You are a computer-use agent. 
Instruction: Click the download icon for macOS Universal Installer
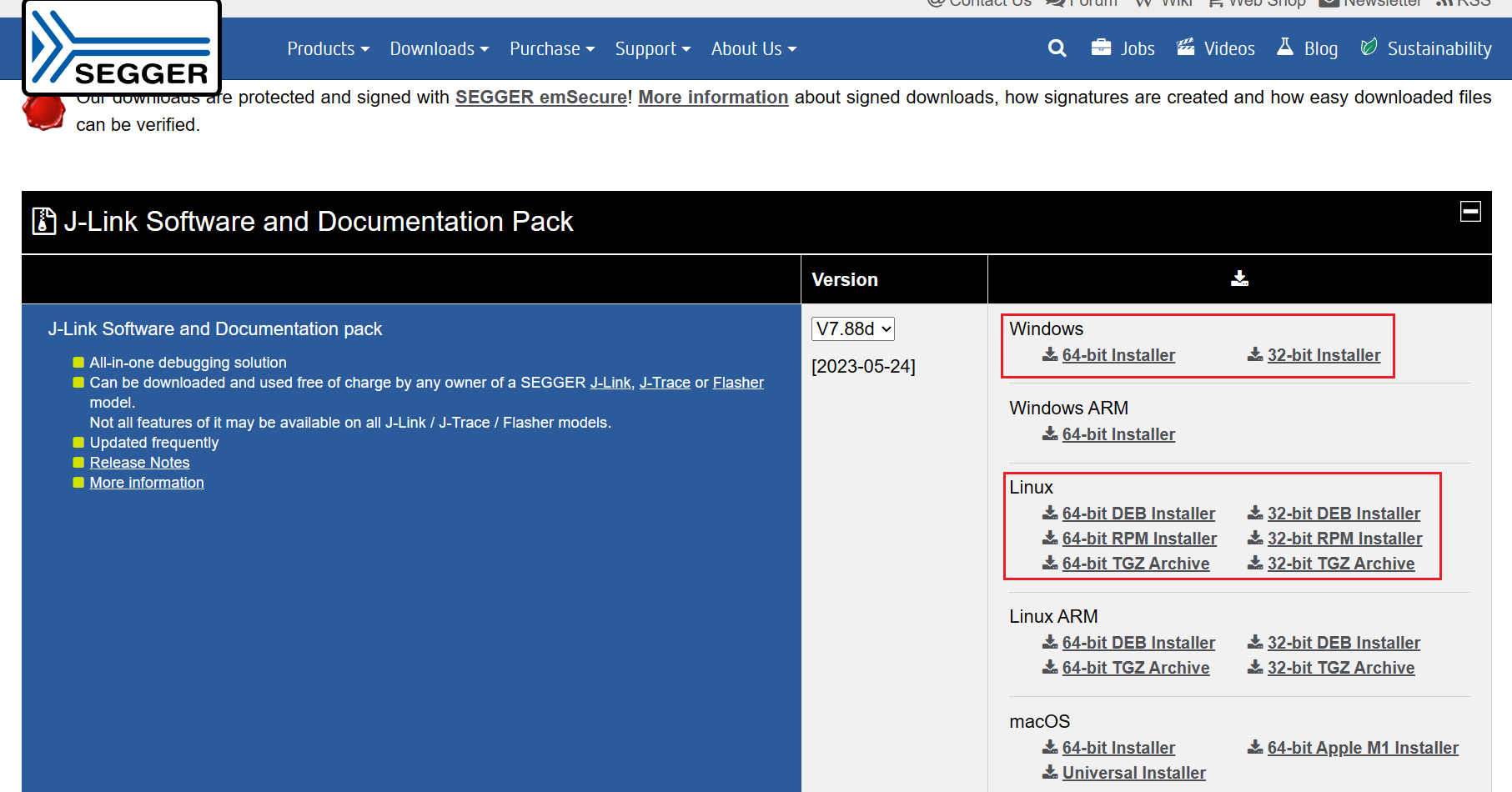(1050, 772)
